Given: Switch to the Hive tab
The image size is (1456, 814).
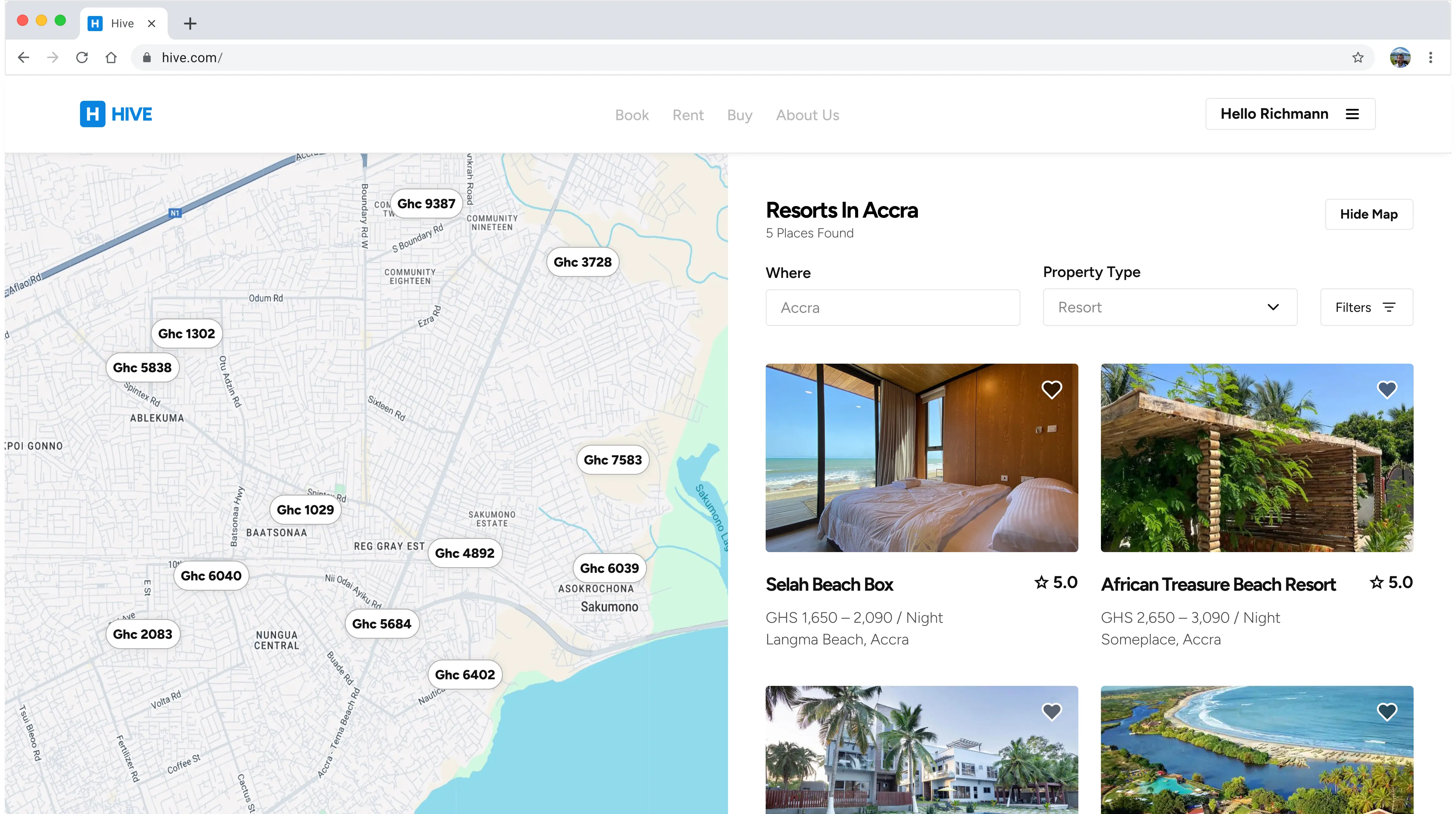Looking at the screenshot, I should (x=123, y=24).
